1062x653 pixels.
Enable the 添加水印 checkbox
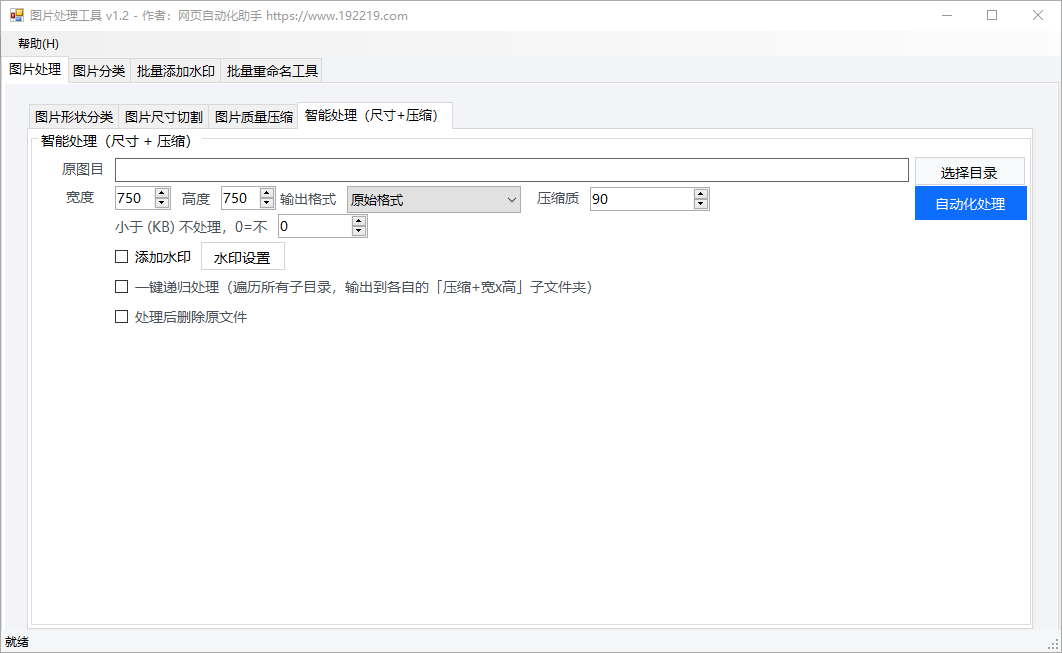click(x=122, y=257)
